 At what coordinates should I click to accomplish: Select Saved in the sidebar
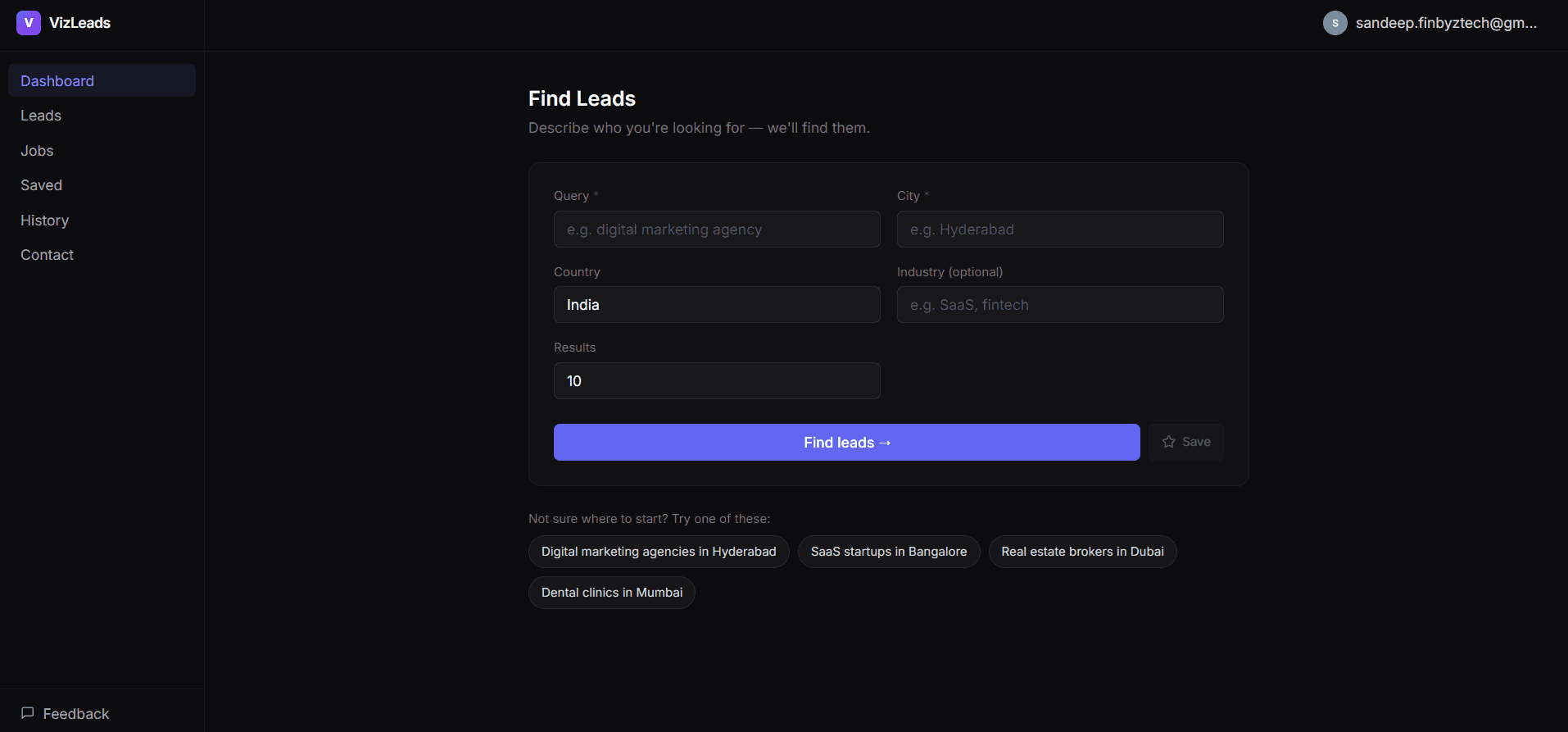(x=102, y=185)
